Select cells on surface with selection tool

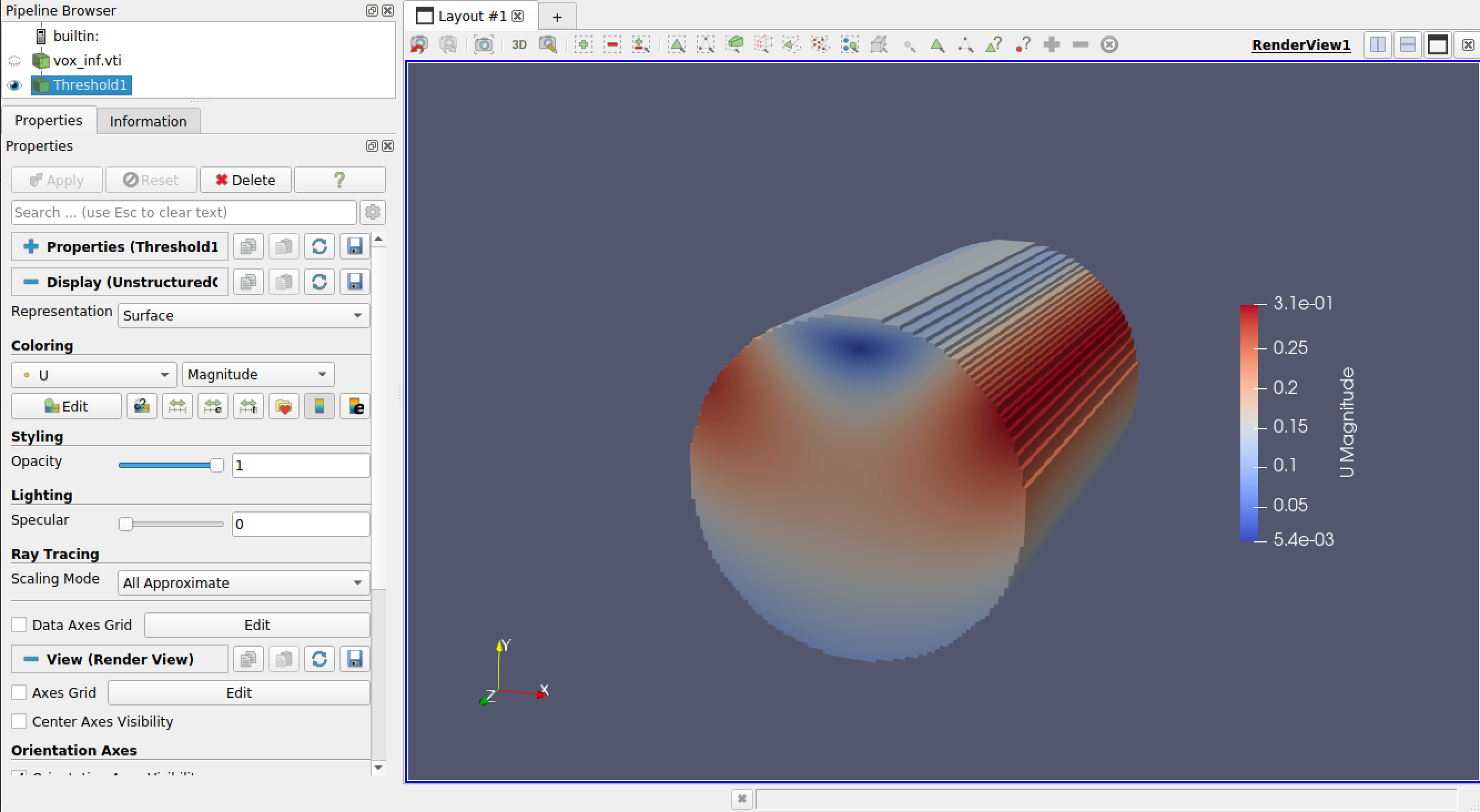pos(676,44)
